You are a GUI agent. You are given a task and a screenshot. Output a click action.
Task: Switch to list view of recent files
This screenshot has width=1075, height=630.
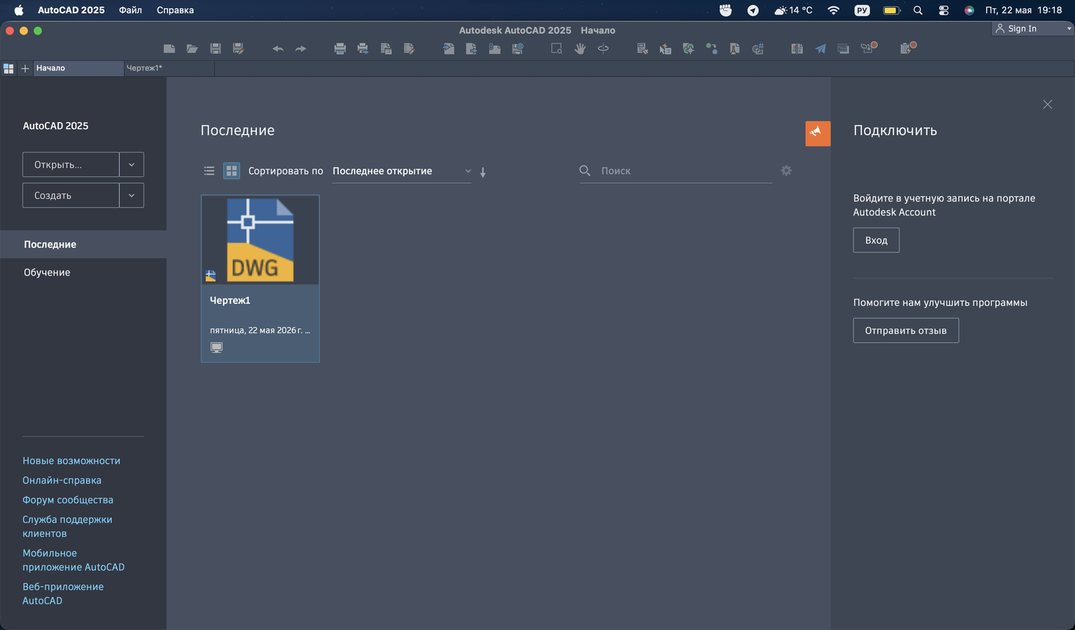click(x=209, y=171)
